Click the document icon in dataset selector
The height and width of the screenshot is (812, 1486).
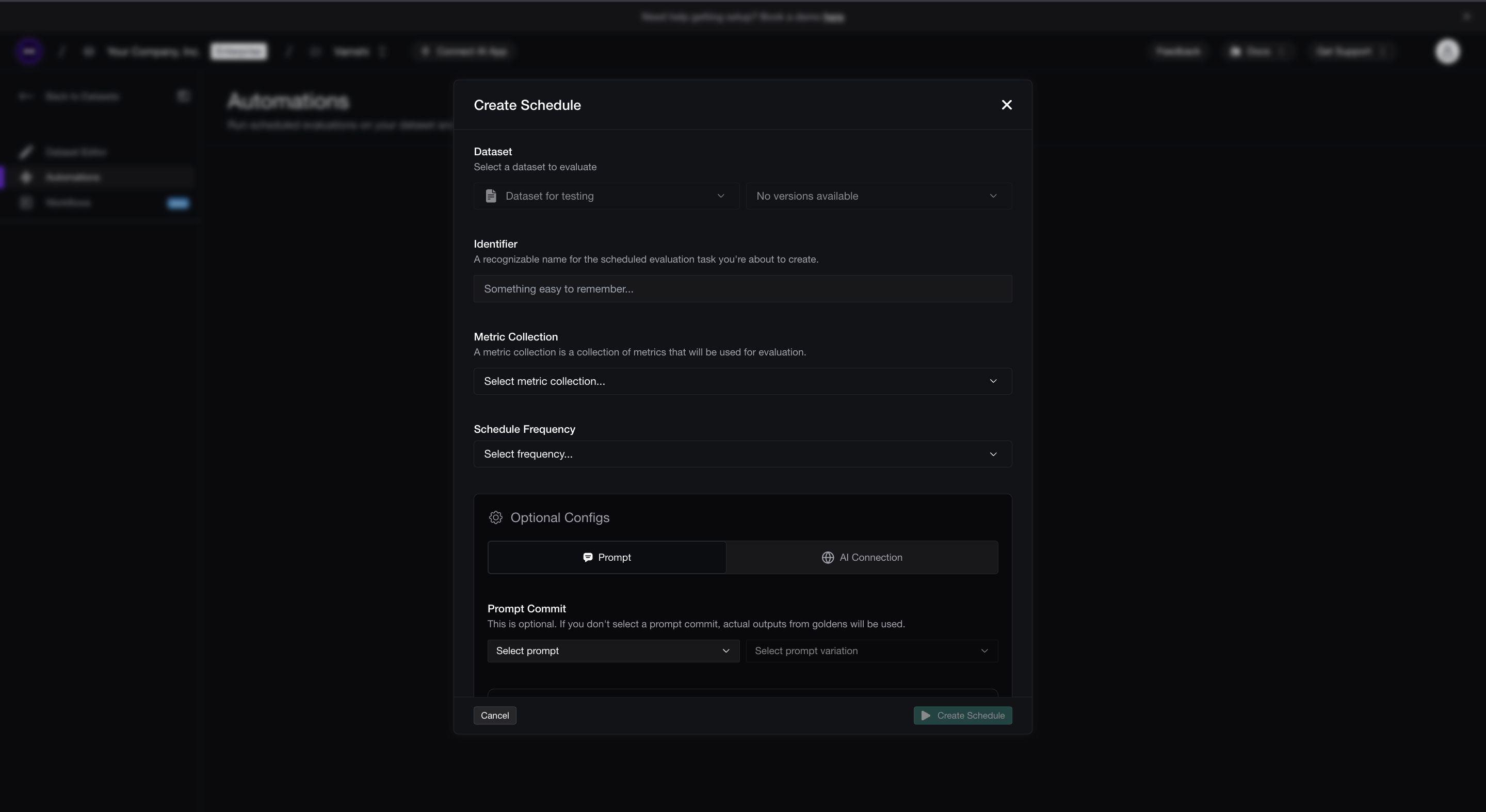coord(491,196)
